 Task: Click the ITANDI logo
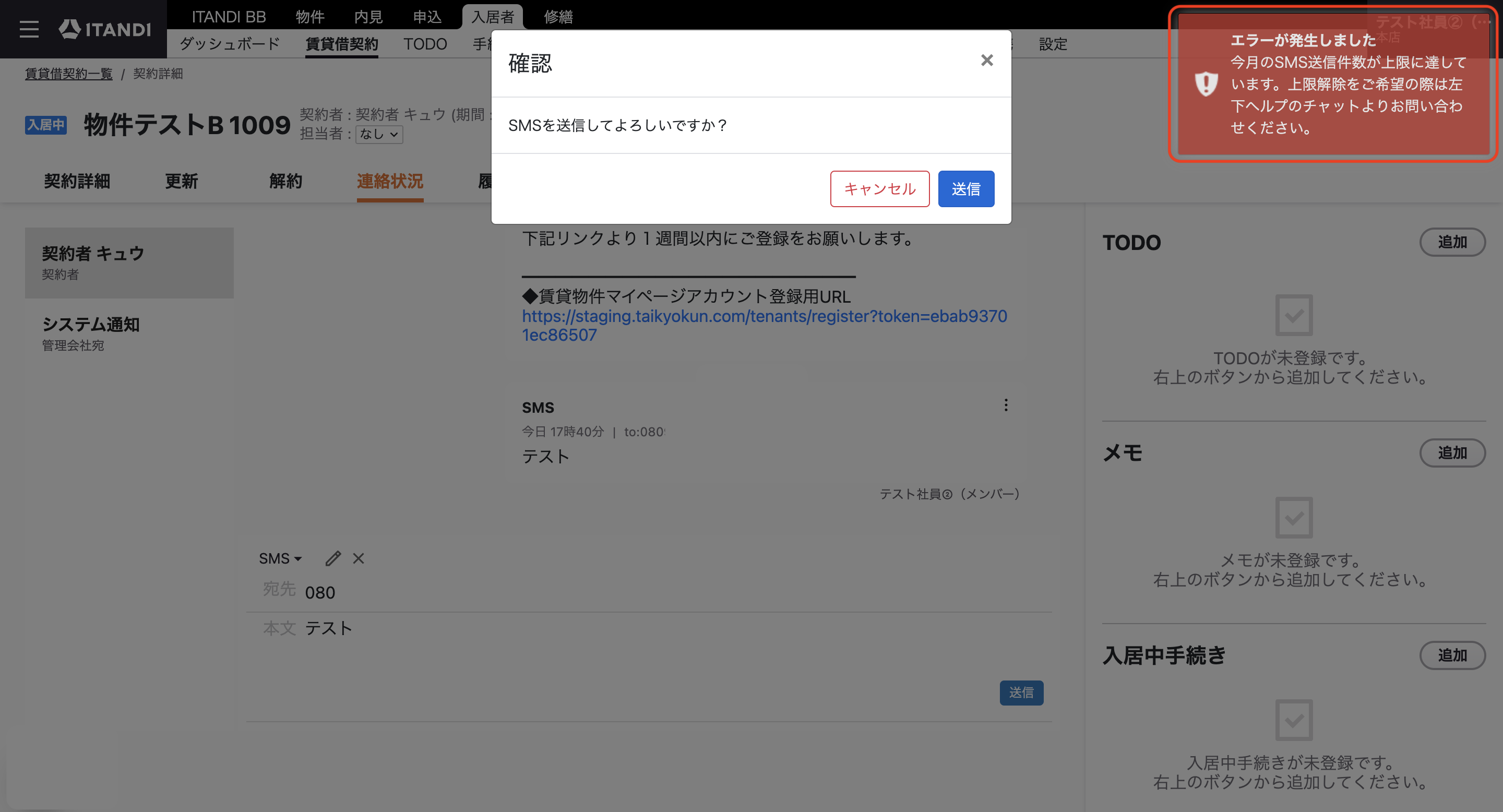tap(105, 29)
